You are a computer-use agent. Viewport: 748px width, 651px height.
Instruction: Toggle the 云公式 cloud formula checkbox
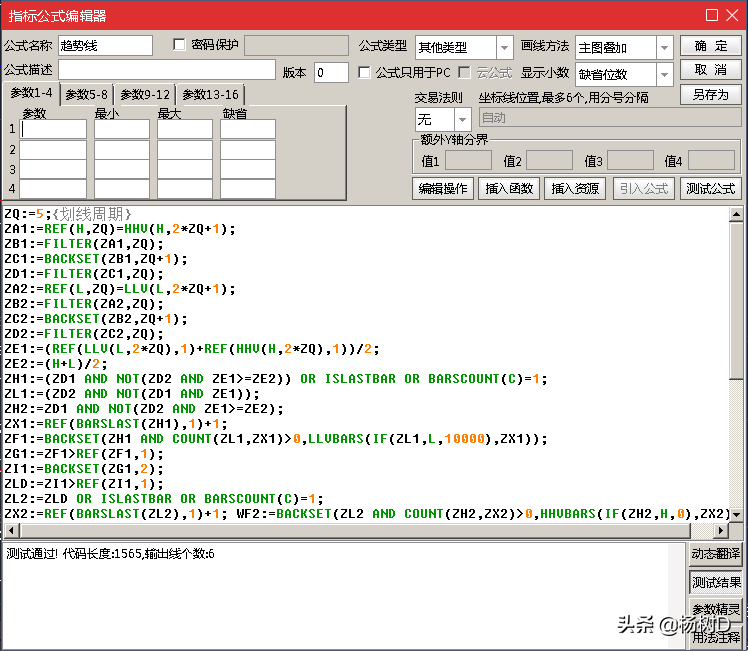click(x=464, y=72)
